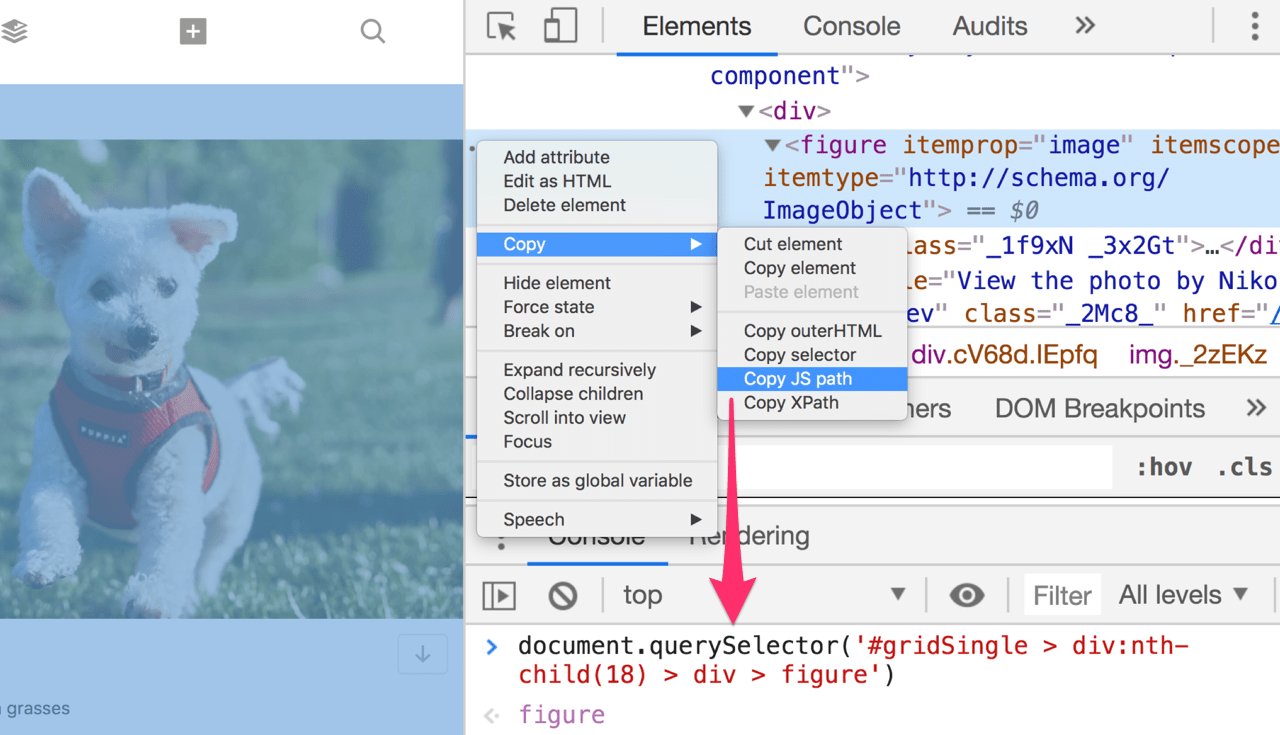Select Scroll into view menu item
This screenshot has width=1280, height=735.
pos(564,418)
